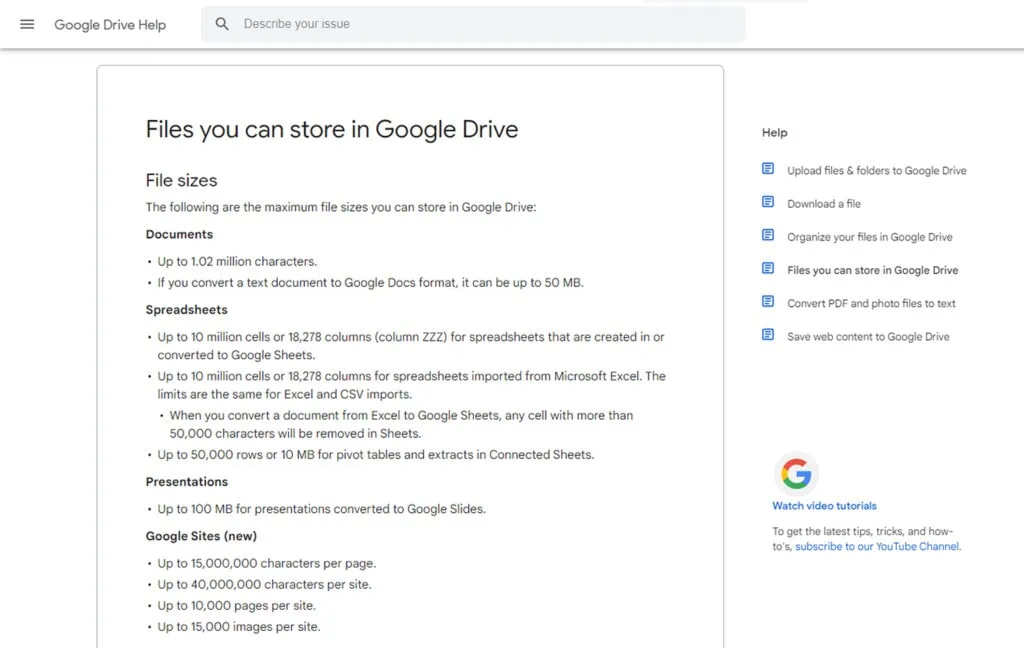This screenshot has height=648, width=1024.
Task: Click bullet Up to 15,000,000 characters per page
Action: 266,563
